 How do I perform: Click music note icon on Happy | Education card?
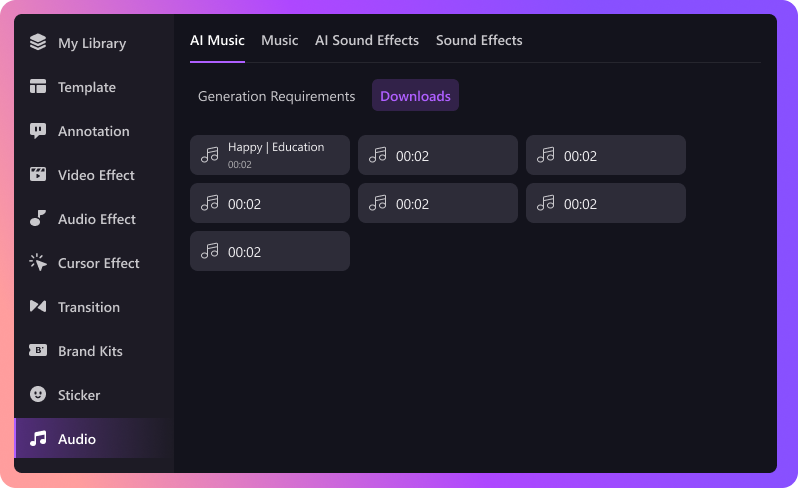209,155
